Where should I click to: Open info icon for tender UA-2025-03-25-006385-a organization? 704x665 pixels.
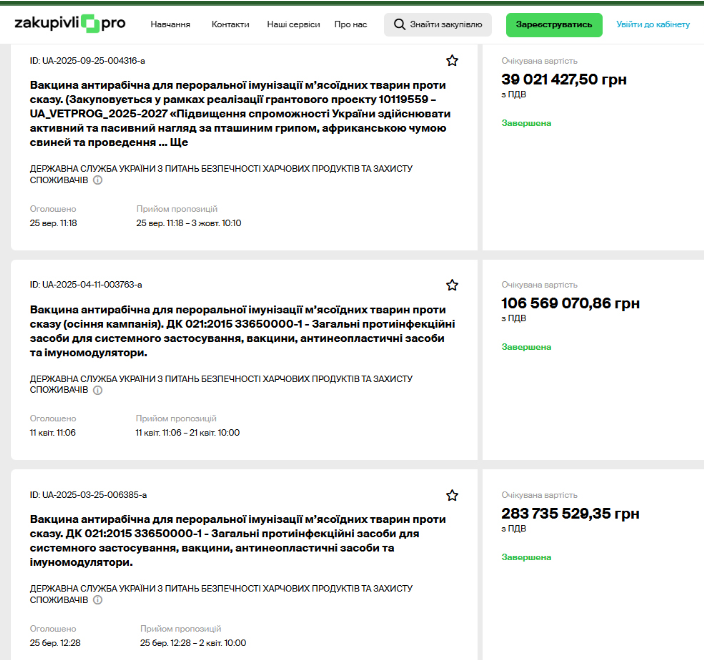[98, 600]
